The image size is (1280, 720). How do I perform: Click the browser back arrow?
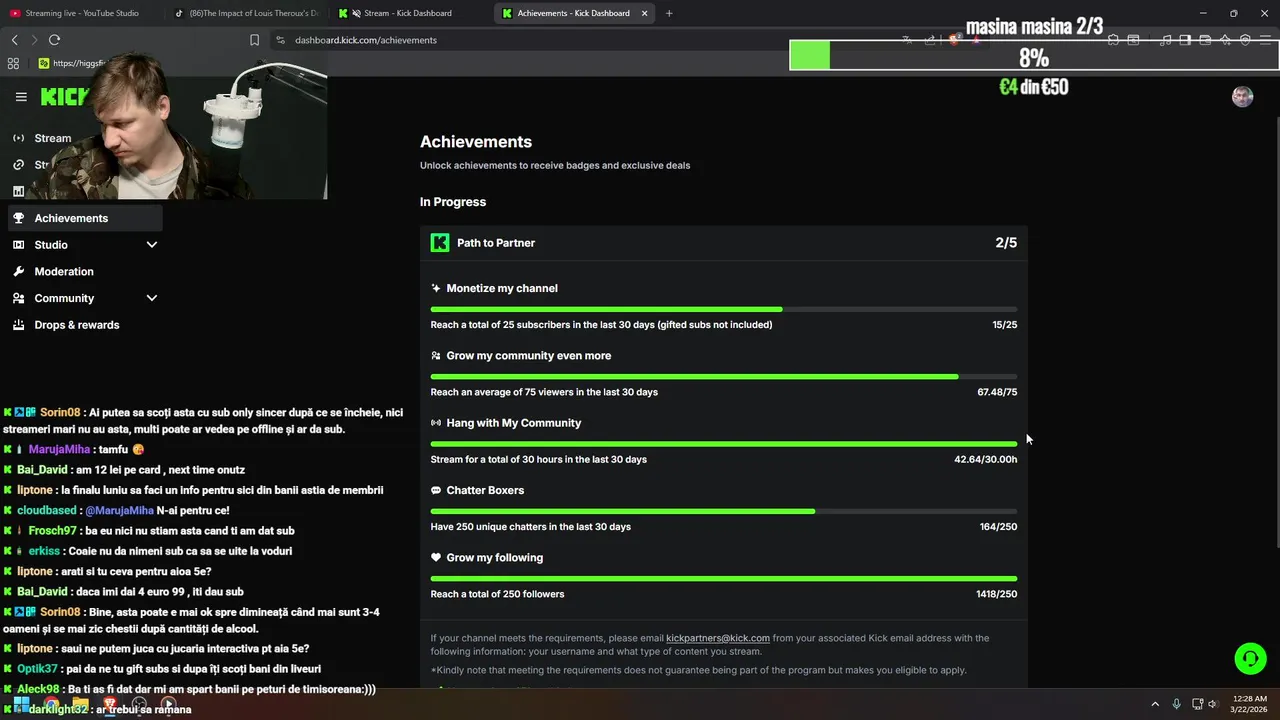tap(14, 40)
